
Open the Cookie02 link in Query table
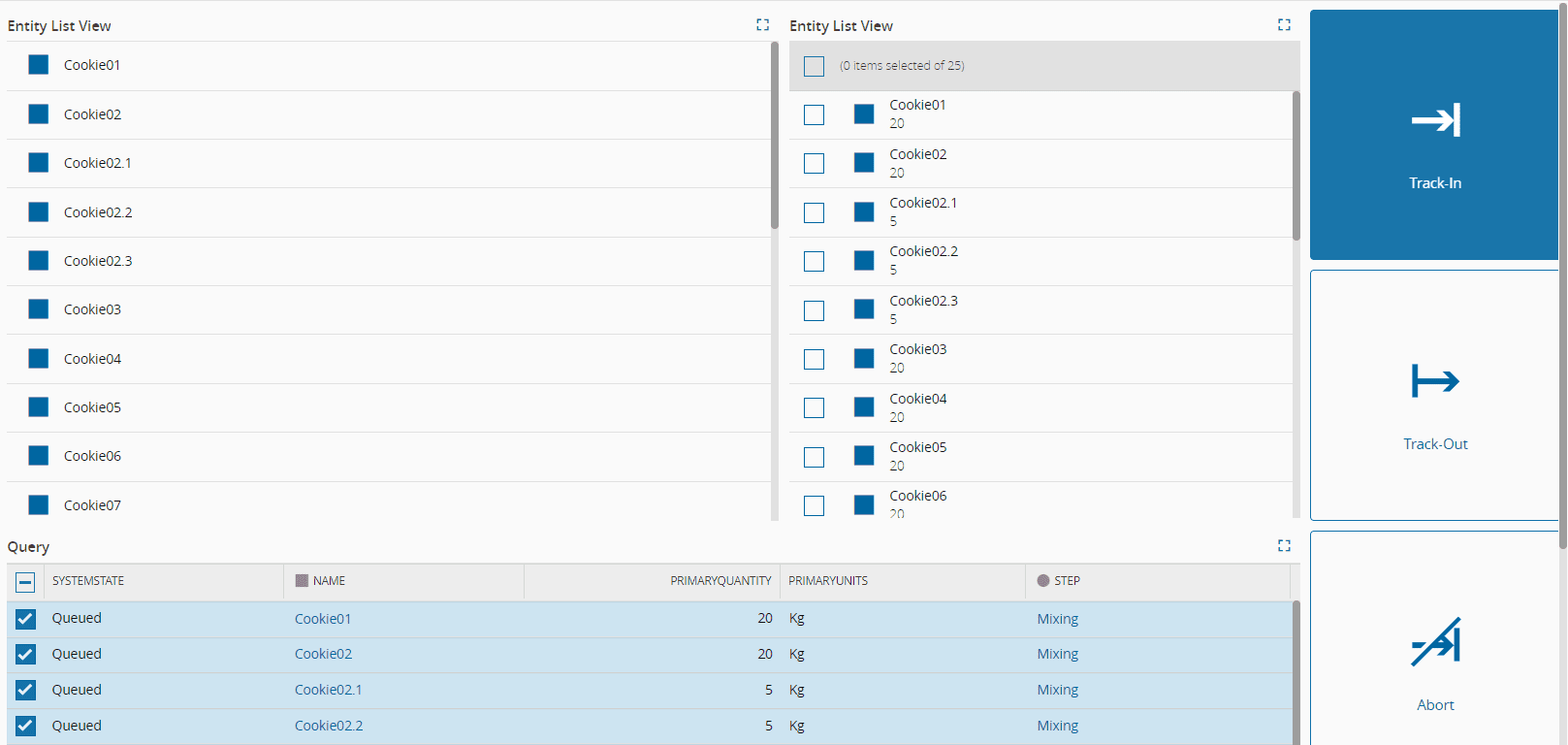pos(323,654)
